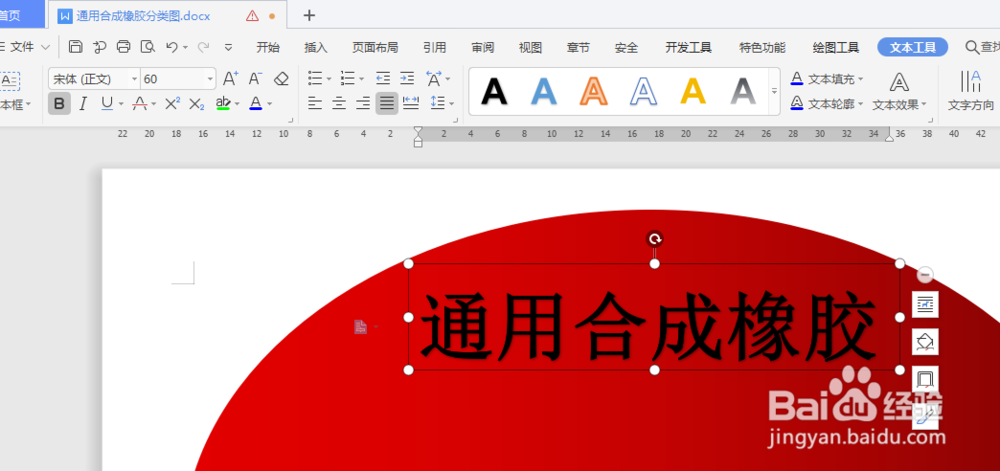Apply yellow fill text style A
Viewport: 1000px width, 471px height.
click(693, 91)
